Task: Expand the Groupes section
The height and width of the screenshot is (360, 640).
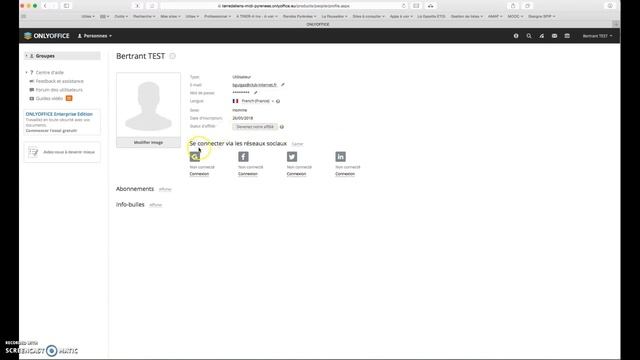Action: 62,56
